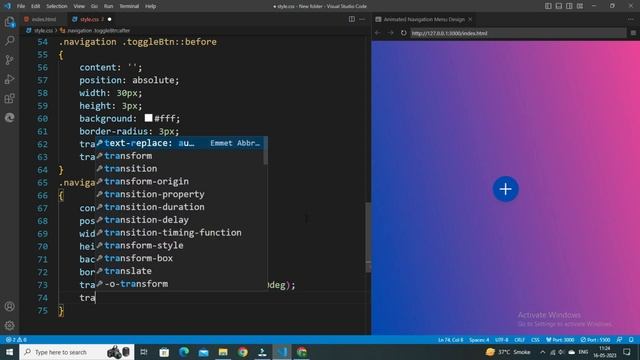Open the Extensions view

coord(9,98)
